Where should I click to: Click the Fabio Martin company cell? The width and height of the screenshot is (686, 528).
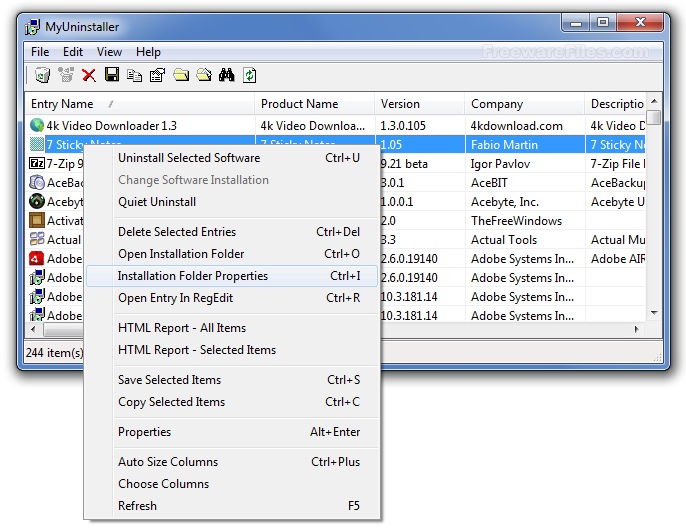[525, 145]
